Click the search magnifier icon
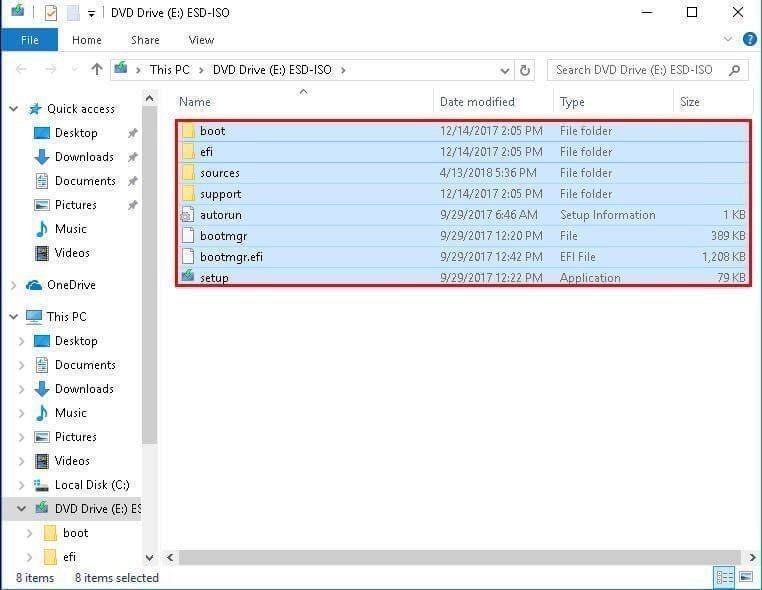Viewport: 762px width, 590px height. (735, 70)
